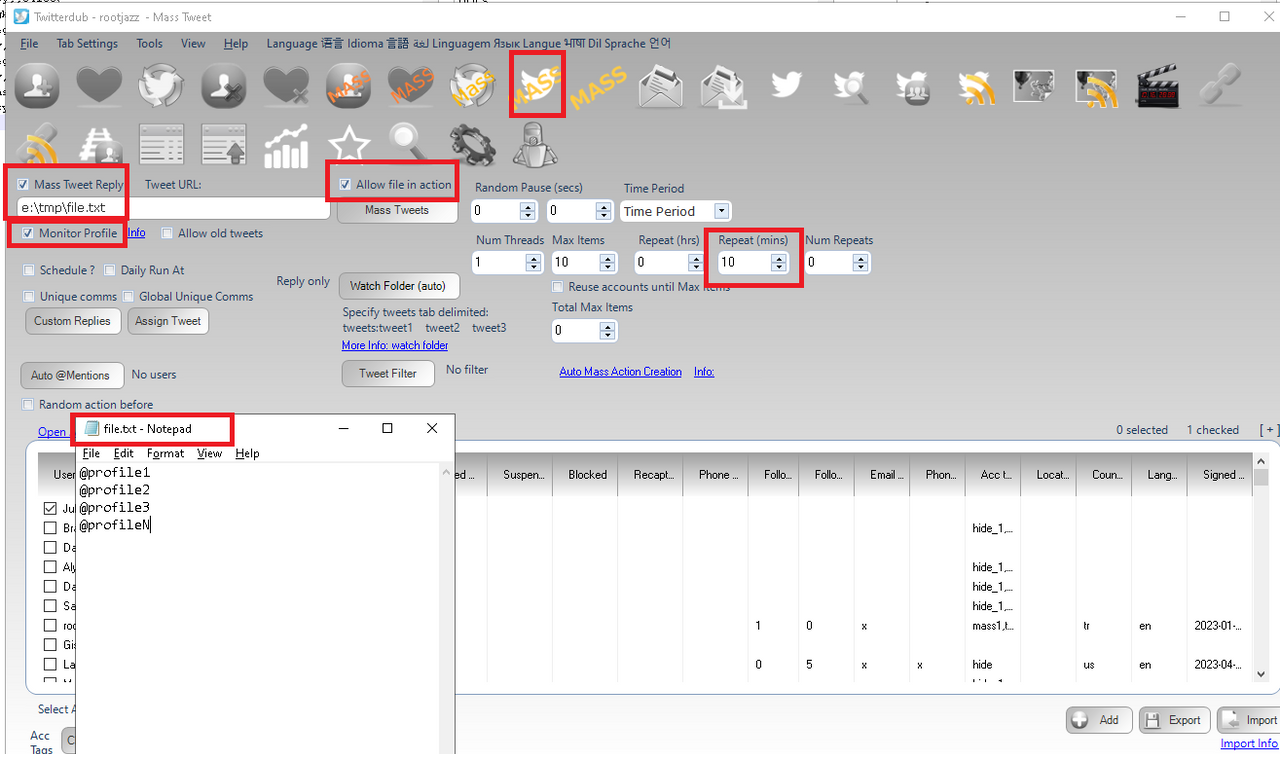Viewport: 1280px width, 767px height.
Task: Click the Export accounts button
Action: (1175, 720)
